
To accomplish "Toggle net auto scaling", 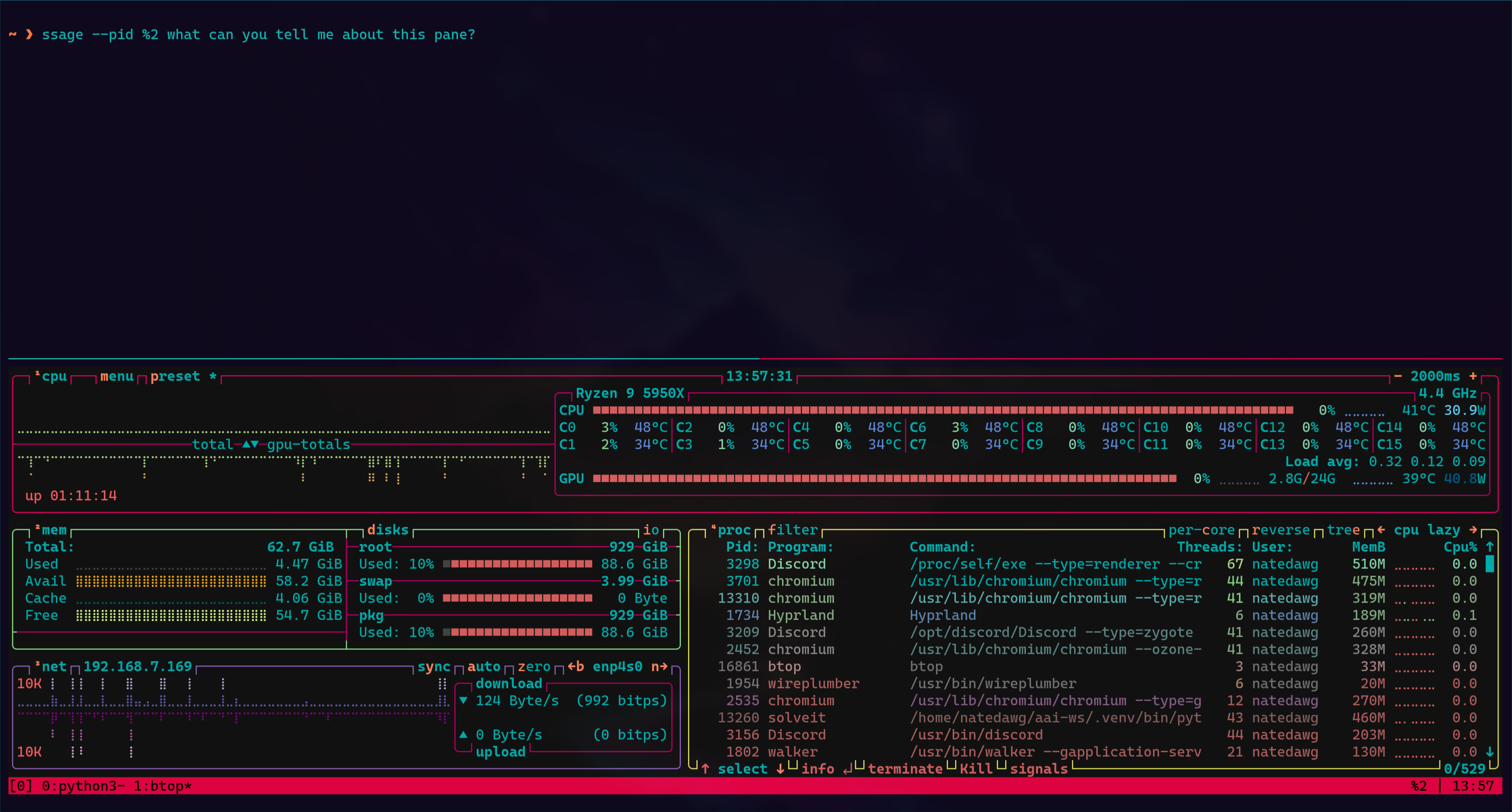I will (x=484, y=667).
